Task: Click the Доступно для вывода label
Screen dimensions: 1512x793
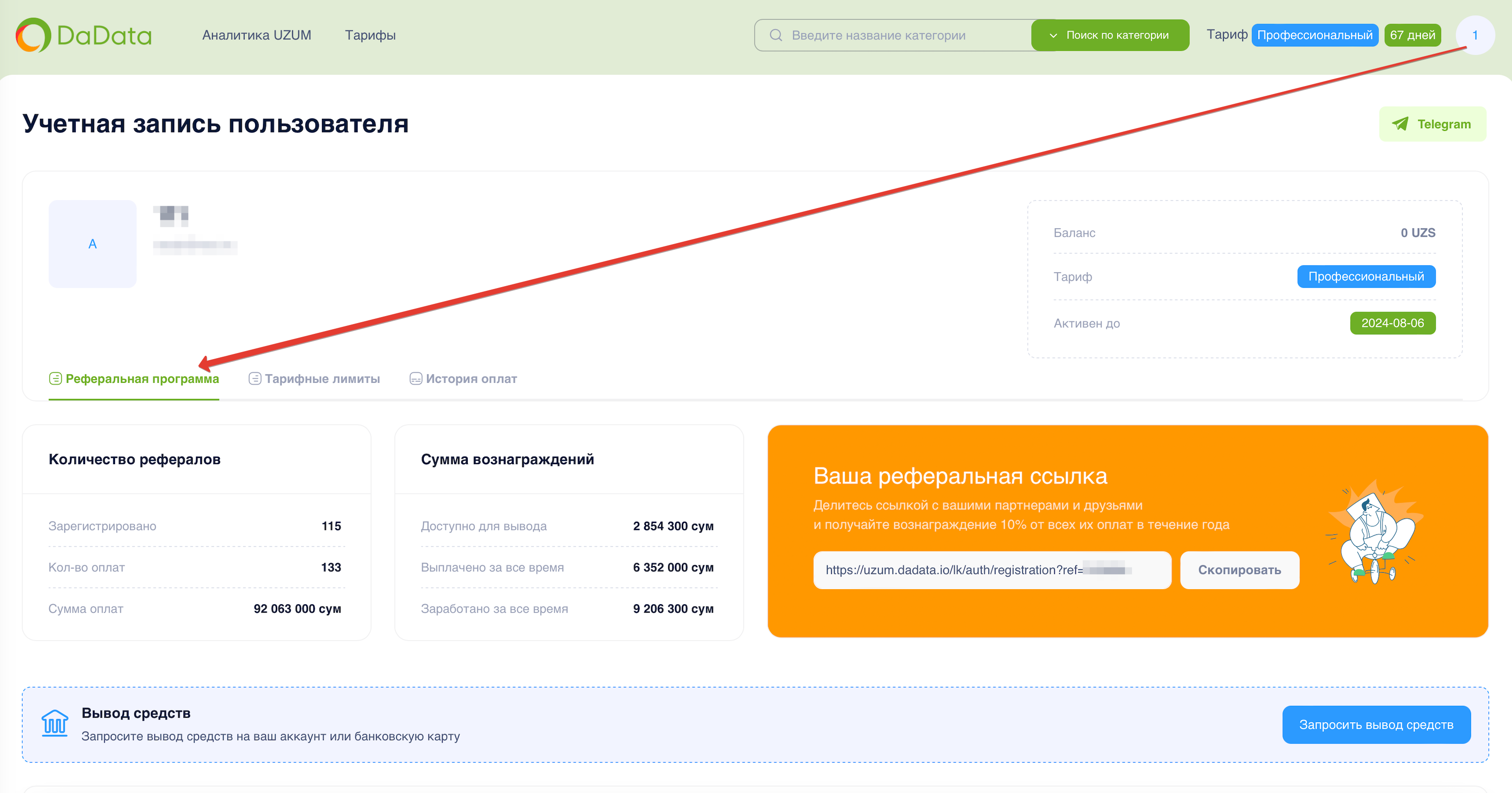Action: [484, 526]
